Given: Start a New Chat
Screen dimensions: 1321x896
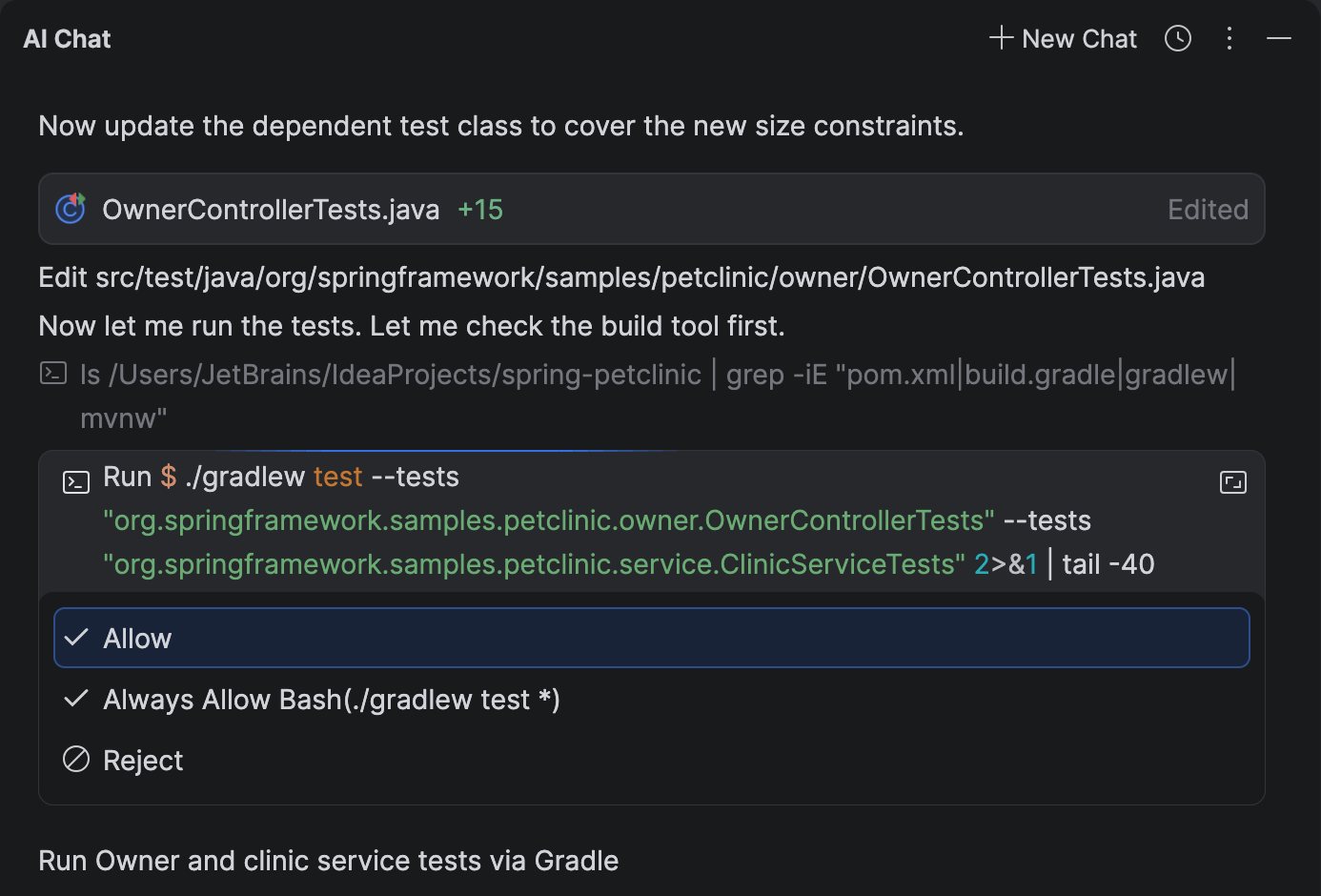Looking at the screenshot, I should [1063, 38].
